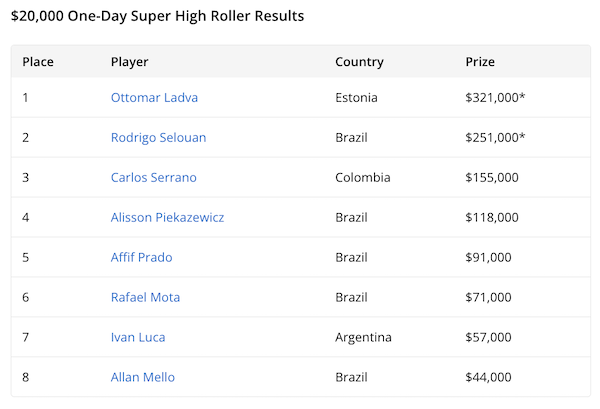Screen dimensions: 600x409
Task: Click the $44,000 eighth-place prize cell
Action: (x=488, y=377)
